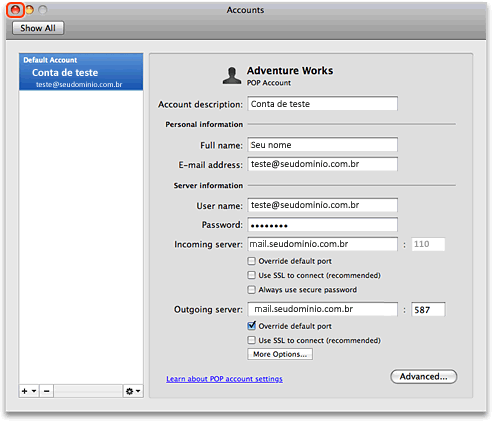Uncheck outgoing Override default port
The image size is (492, 421).
(252, 325)
